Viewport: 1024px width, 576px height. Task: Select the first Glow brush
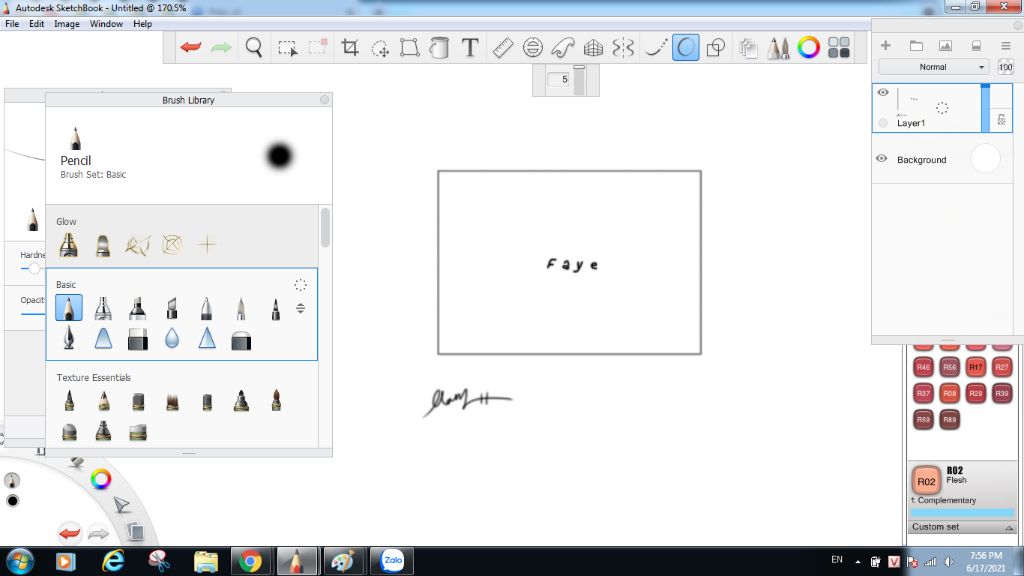click(x=69, y=245)
